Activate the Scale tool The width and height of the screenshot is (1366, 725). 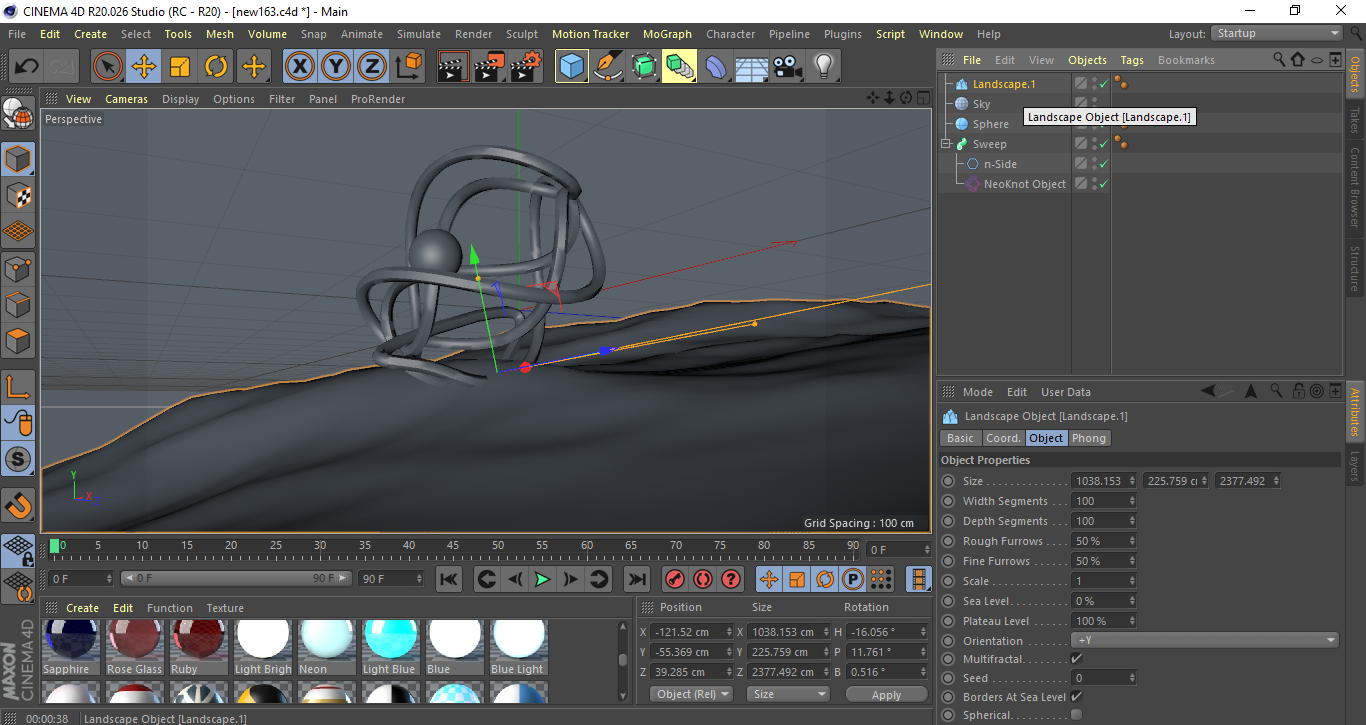[x=180, y=67]
